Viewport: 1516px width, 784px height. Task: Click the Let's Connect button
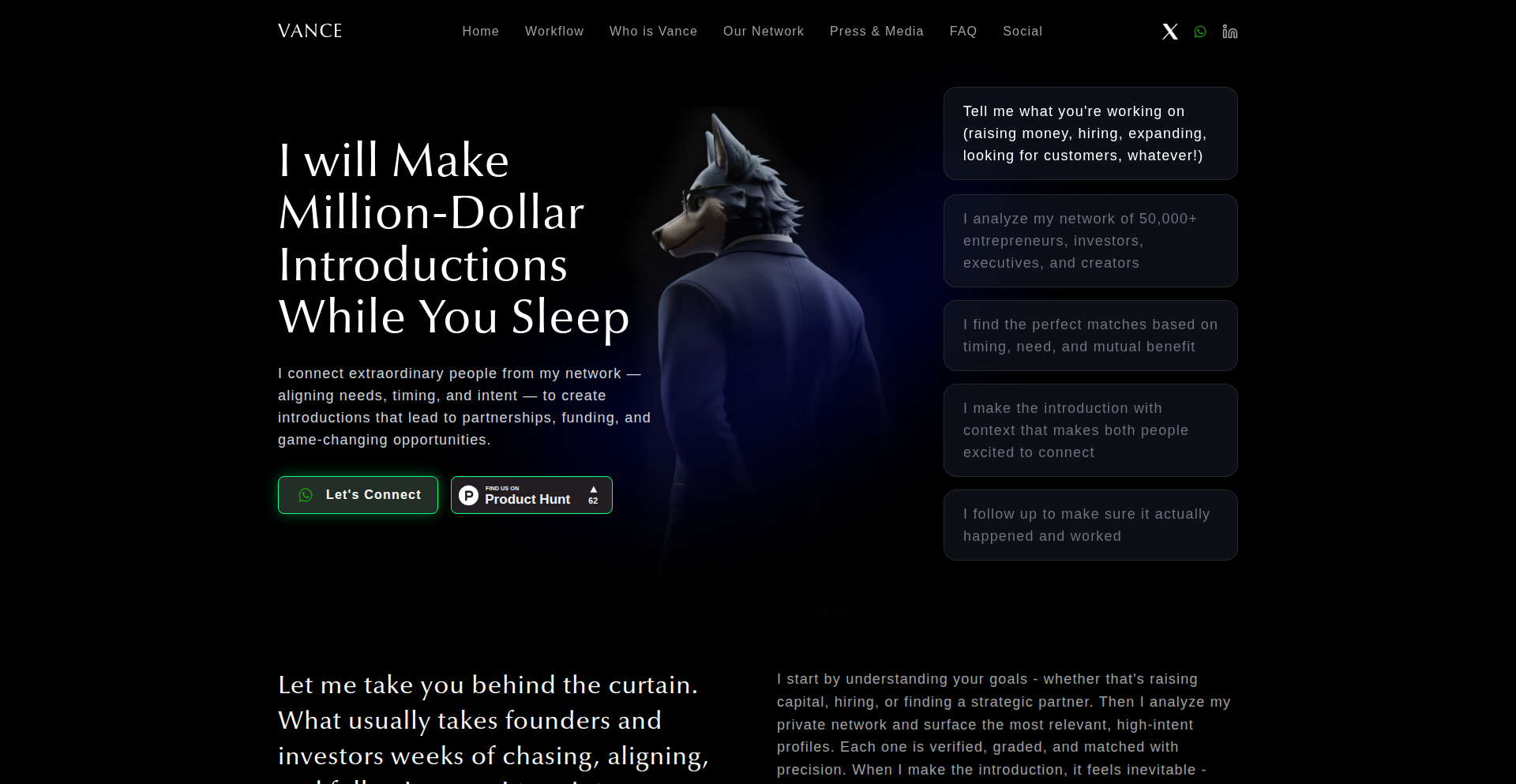[x=358, y=495]
